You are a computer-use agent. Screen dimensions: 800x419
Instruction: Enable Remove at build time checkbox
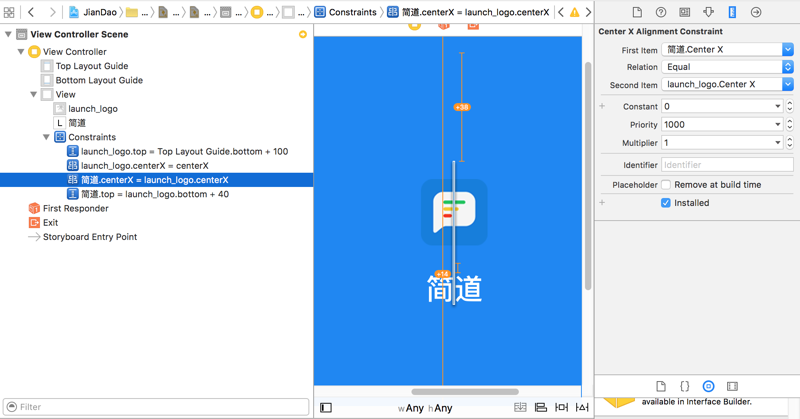[x=666, y=185]
